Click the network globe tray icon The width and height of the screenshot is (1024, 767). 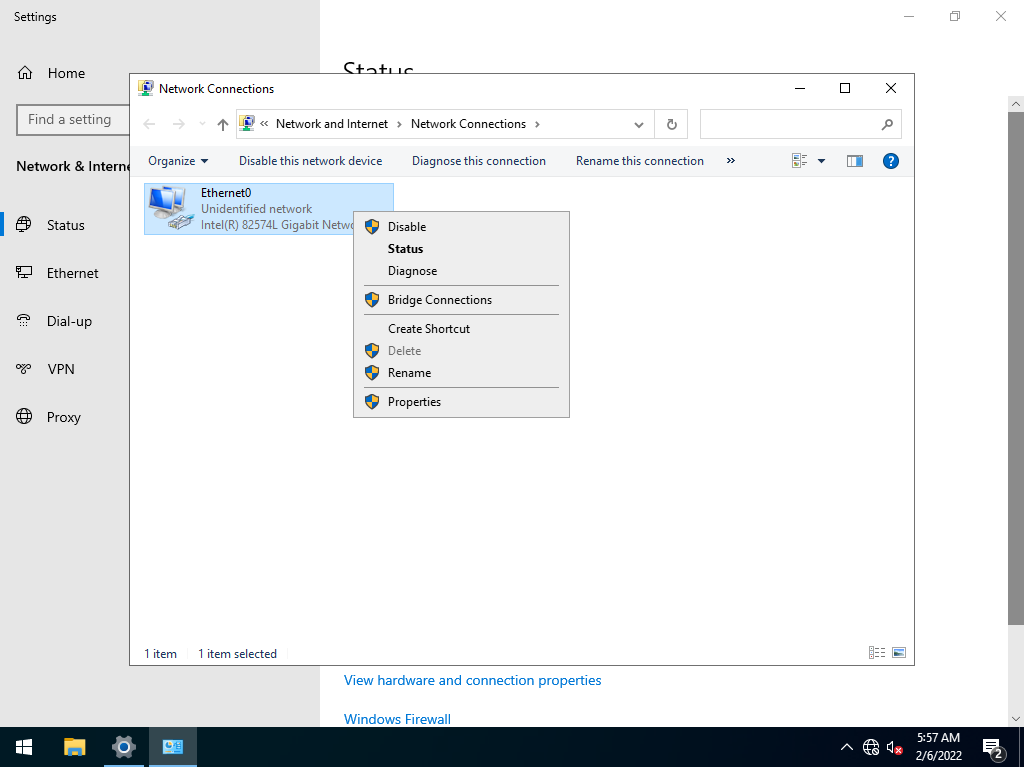pos(871,747)
